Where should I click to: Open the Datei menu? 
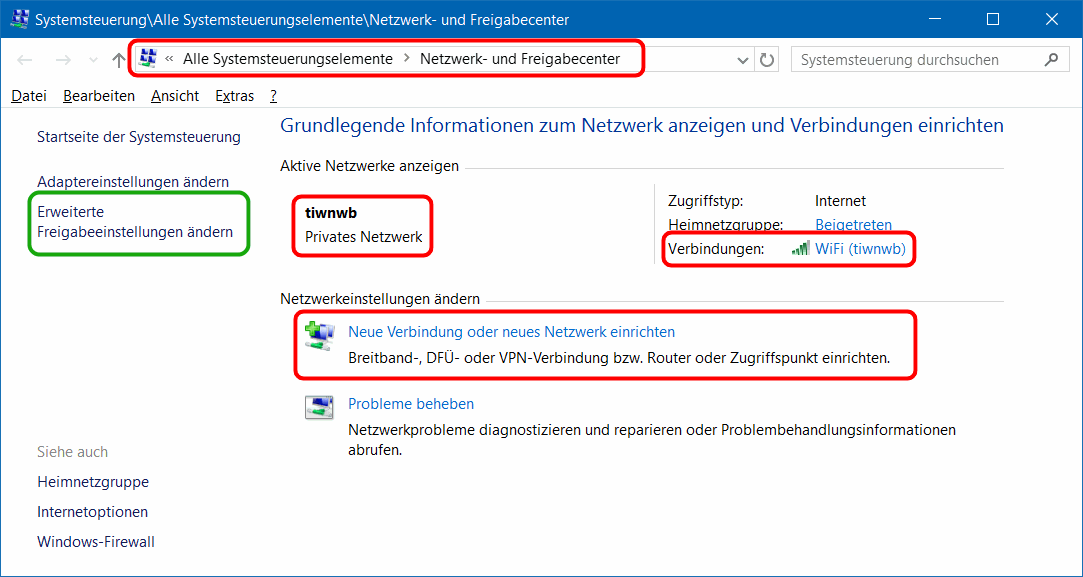tap(29, 96)
